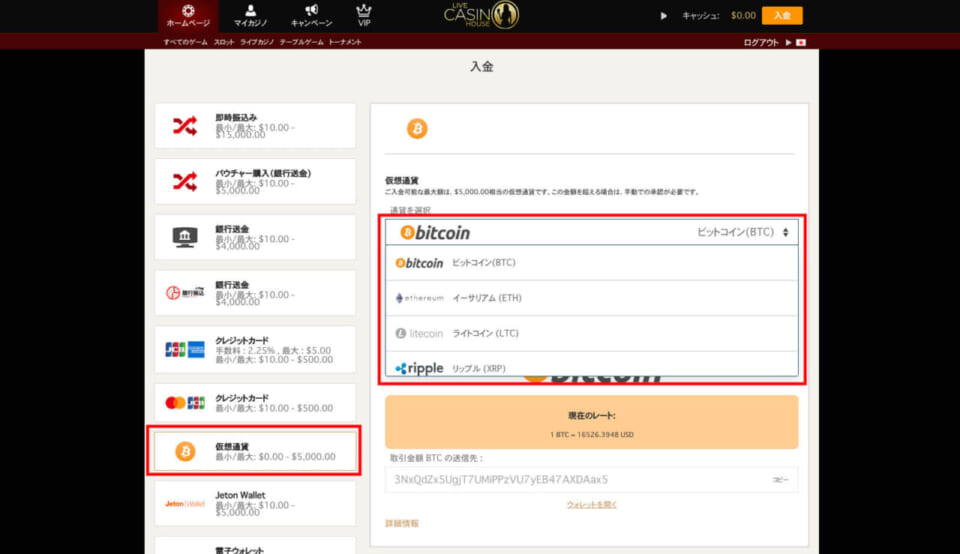Select 仮想通貨 bitcoin payment method
The width and height of the screenshot is (960, 554).
(x=255, y=451)
